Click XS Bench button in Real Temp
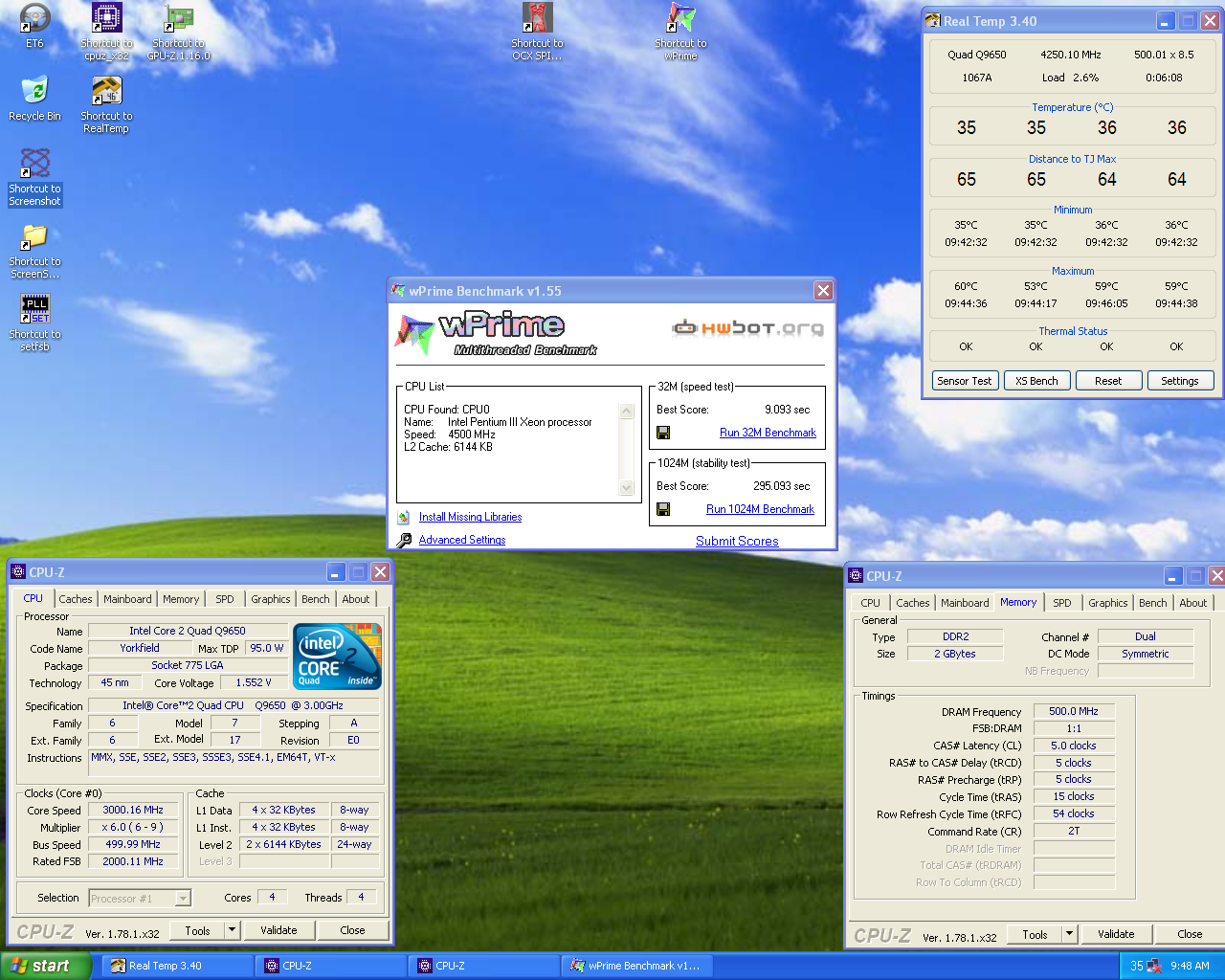This screenshot has width=1225, height=980. point(1036,381)
